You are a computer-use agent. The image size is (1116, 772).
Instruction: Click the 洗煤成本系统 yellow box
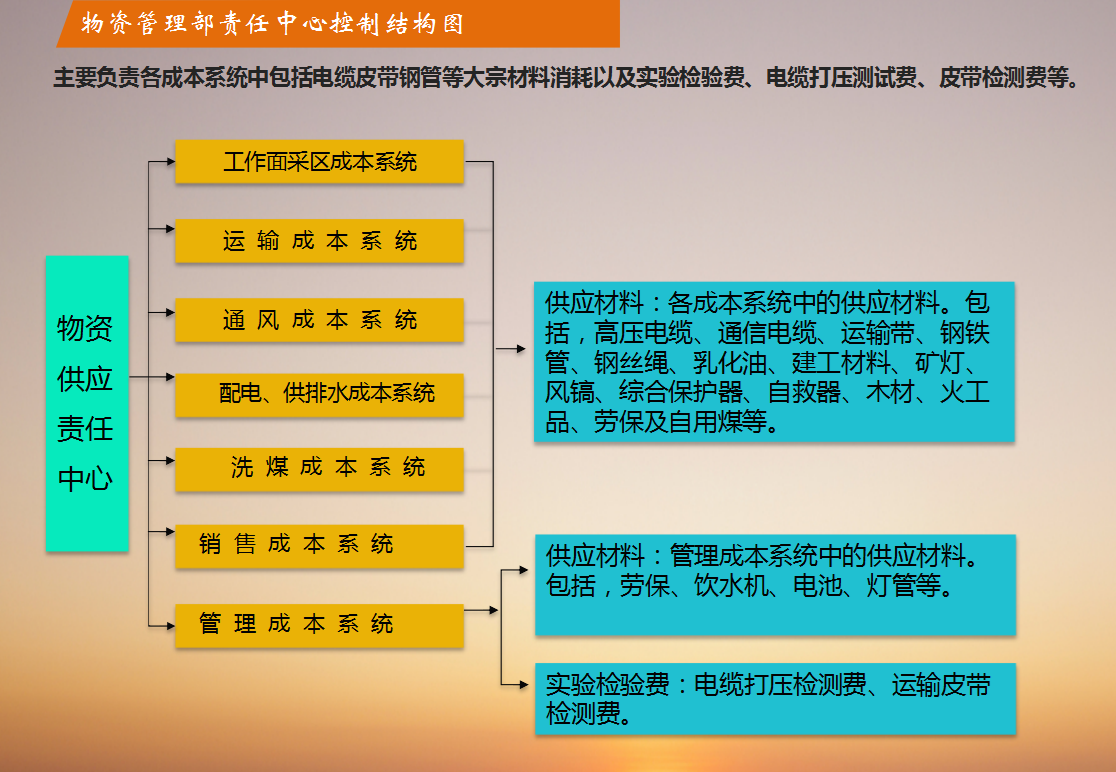(319, 468)
